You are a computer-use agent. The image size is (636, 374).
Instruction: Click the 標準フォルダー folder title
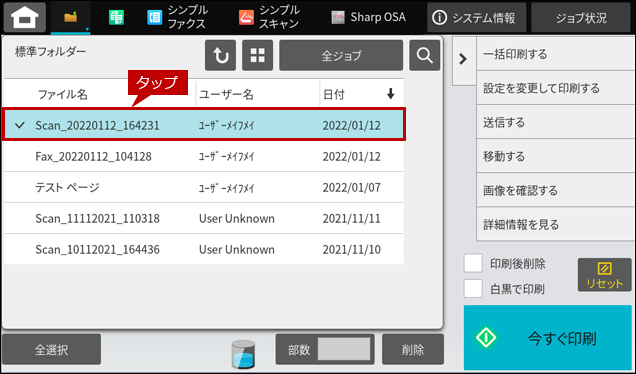coord(51,52)
